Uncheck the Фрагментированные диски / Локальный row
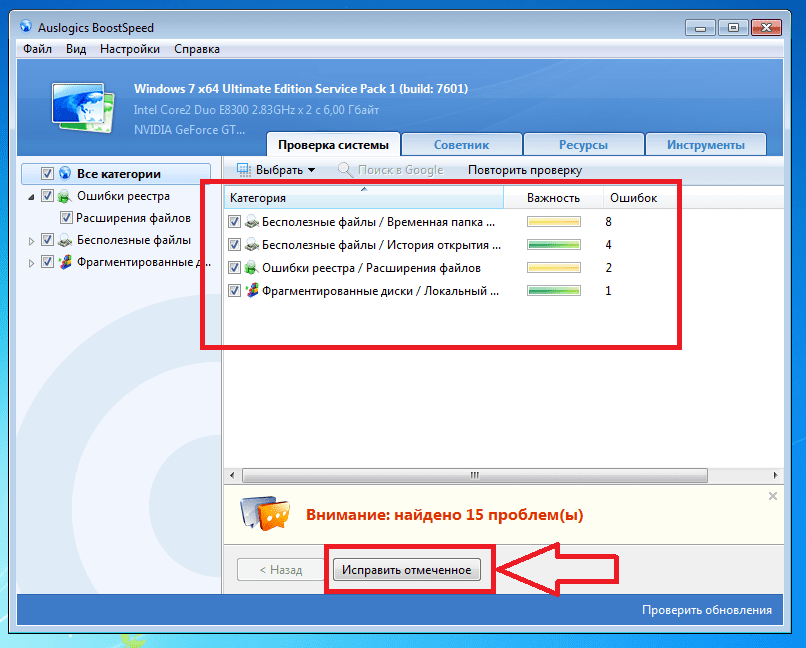 click(x=234, y=291)
